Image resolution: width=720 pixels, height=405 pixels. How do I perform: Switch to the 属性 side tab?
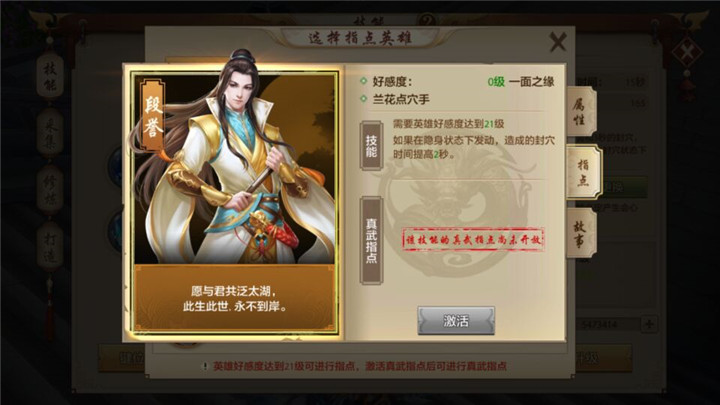pyautogui.click(x=581, y=112)
